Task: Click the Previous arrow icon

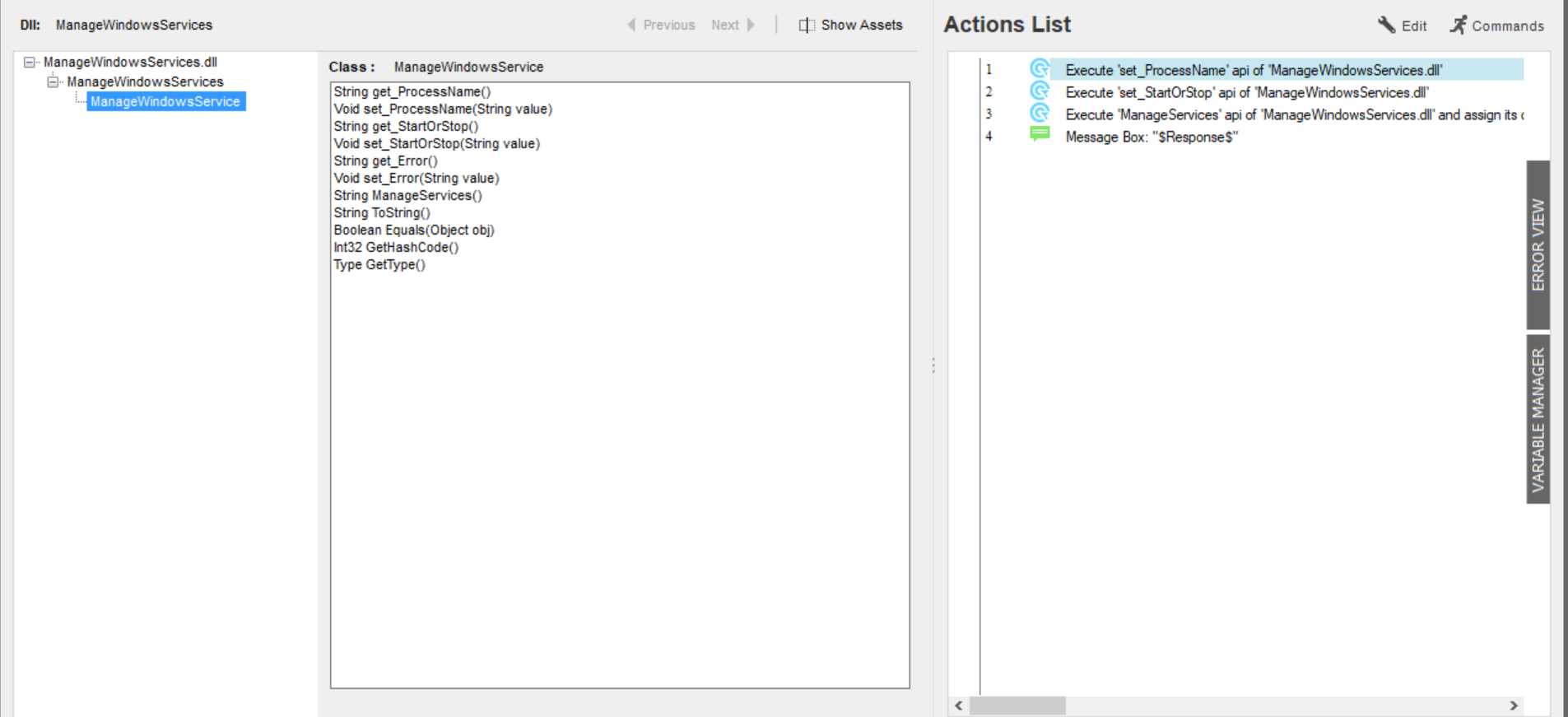Action: click(x=631, y=25)
